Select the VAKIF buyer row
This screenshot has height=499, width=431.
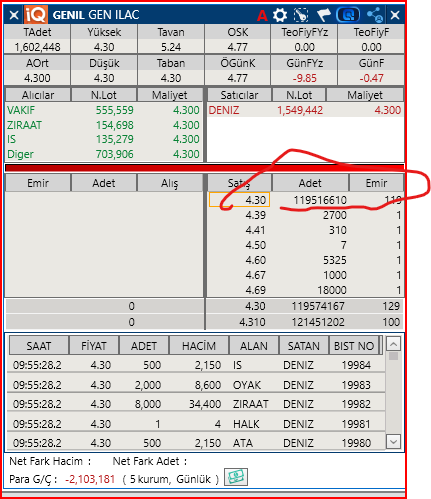point(104,110)
